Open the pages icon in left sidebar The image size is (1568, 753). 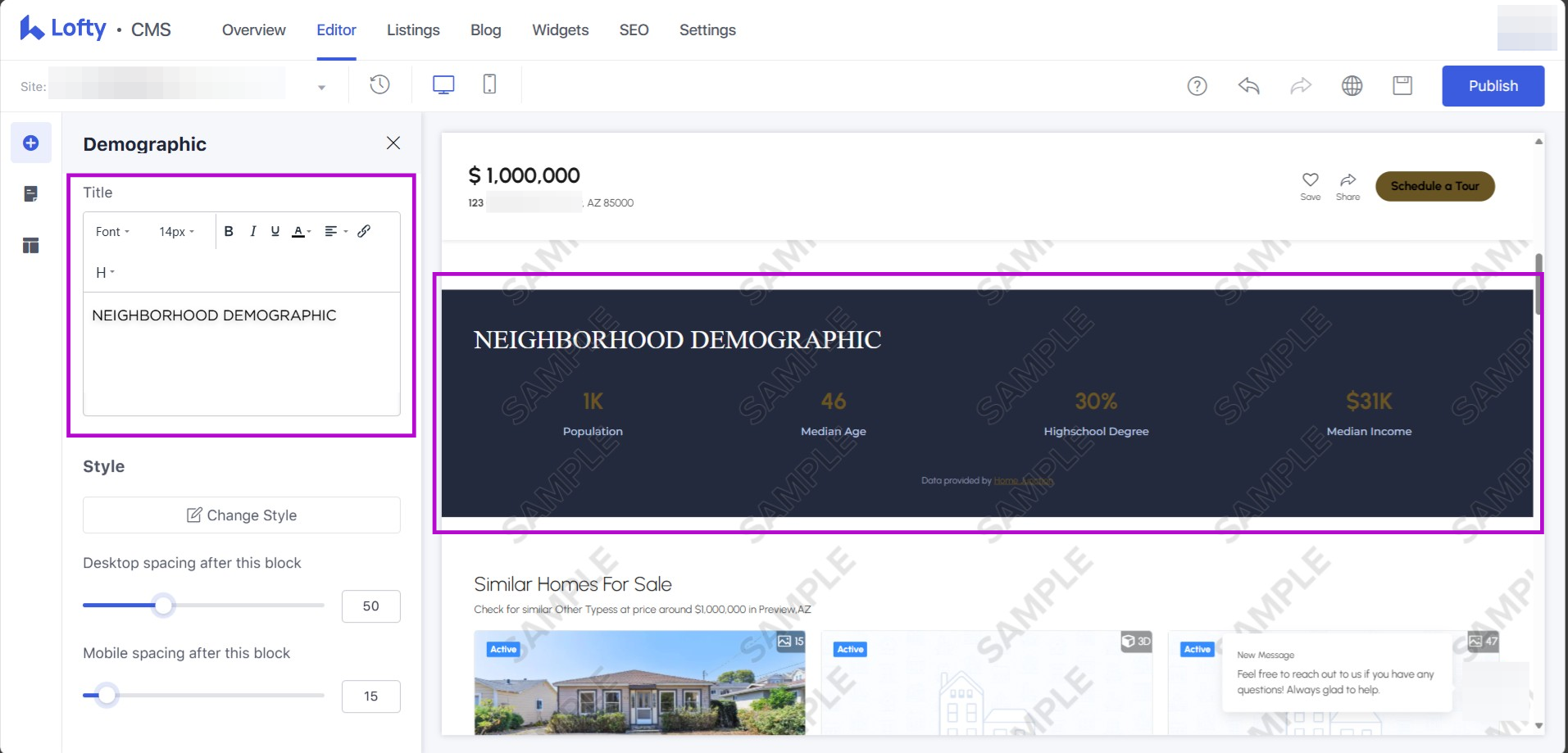(x=31, y=194)
